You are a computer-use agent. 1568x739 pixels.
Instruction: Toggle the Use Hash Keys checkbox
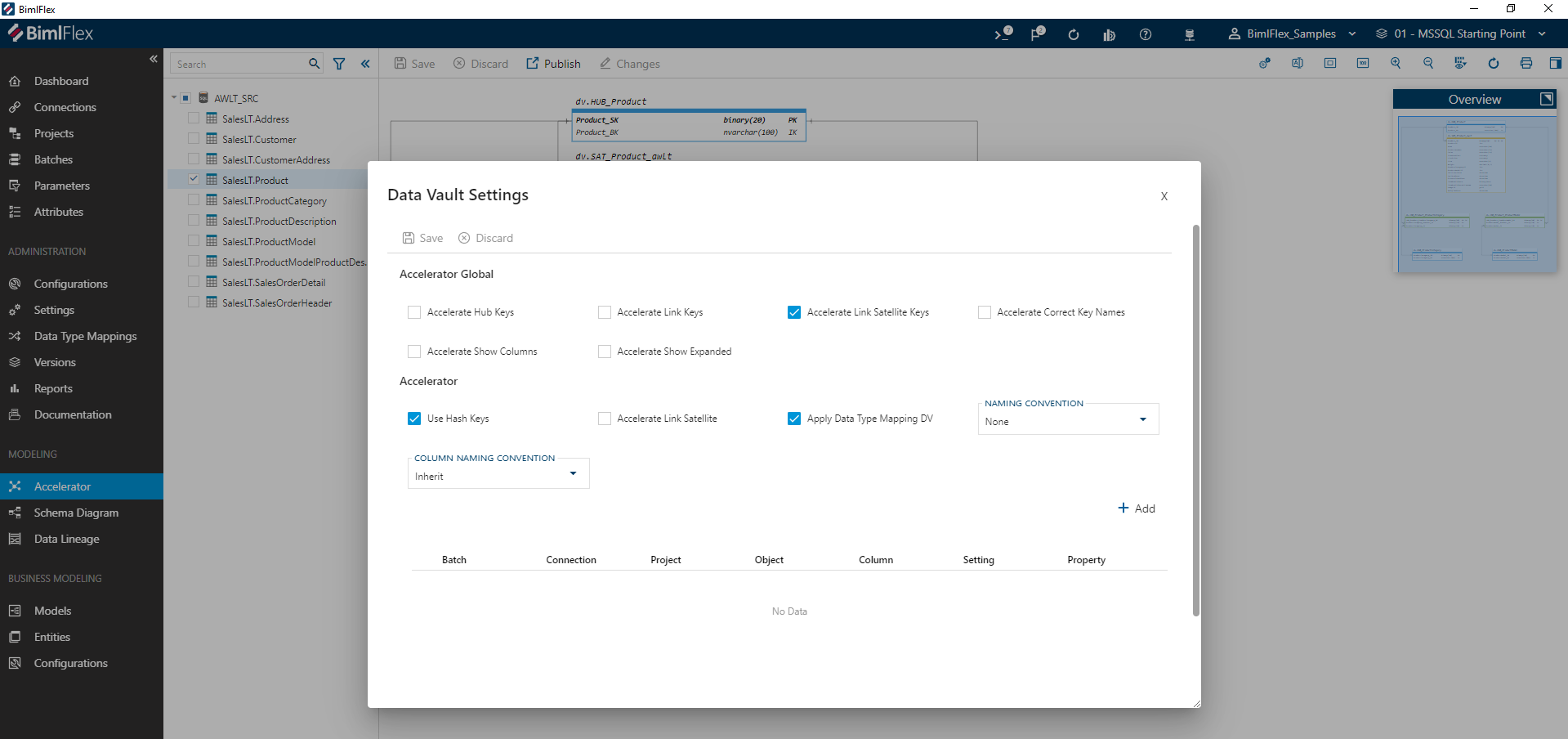coord(414,419)
